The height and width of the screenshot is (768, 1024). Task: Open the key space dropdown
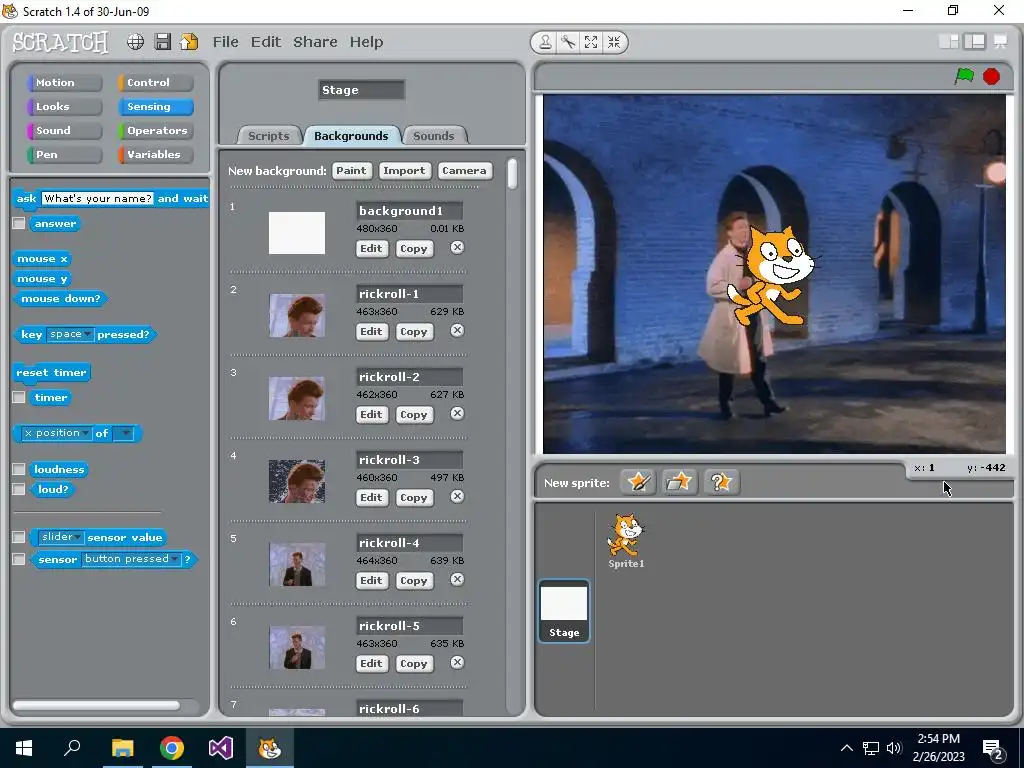(71, 334)
